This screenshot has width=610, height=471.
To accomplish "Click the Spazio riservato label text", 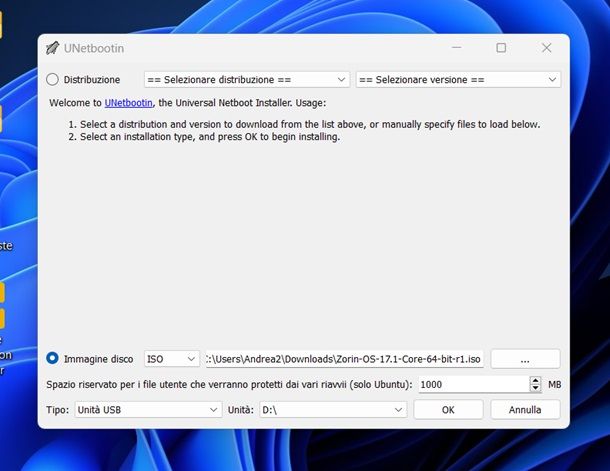I will [229, 384].
